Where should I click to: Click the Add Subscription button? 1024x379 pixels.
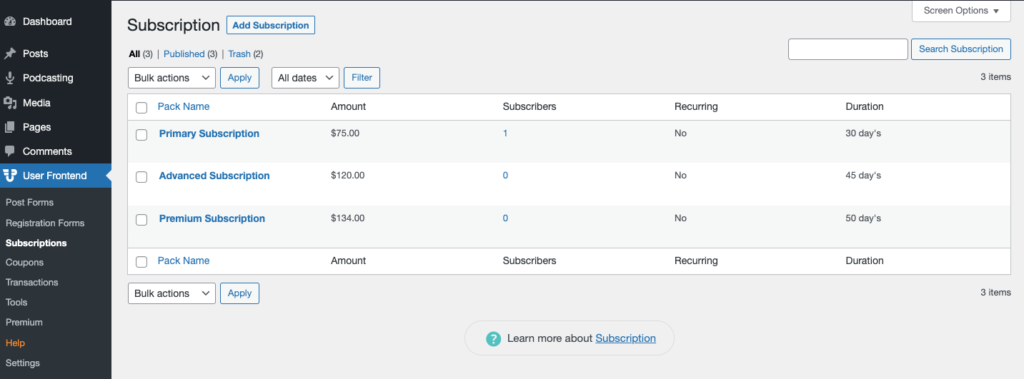click(x=271, y=25)
